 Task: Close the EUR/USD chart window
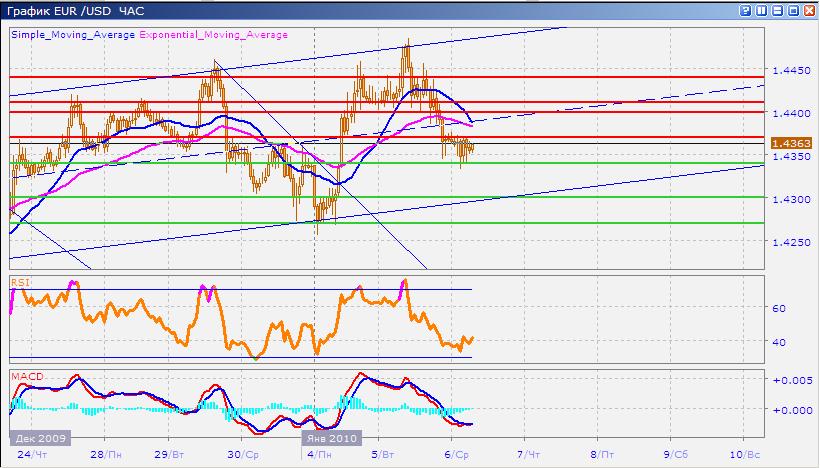click(809, 10)
